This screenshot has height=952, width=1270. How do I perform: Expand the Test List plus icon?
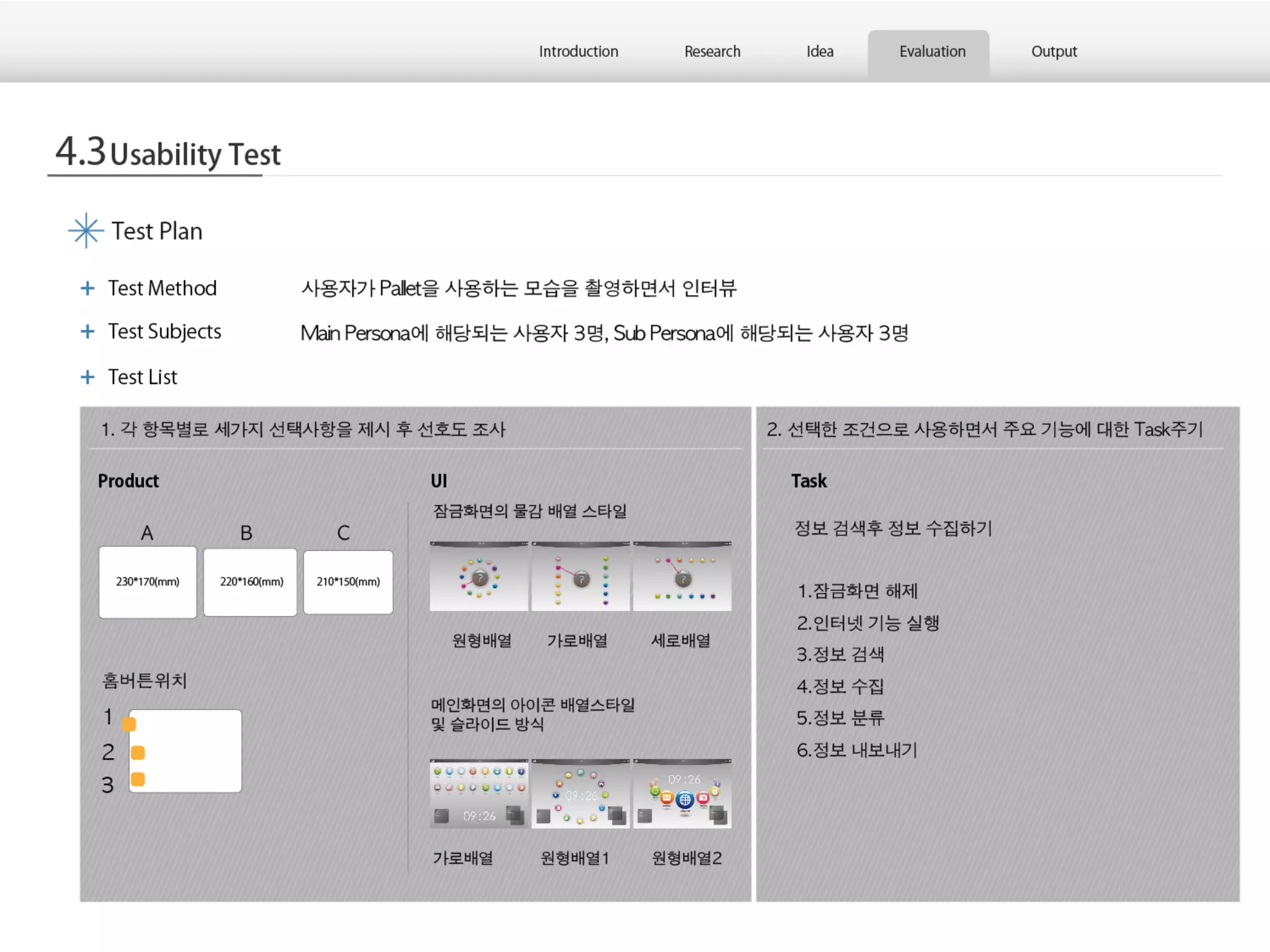pyautogui.click(x=87, y=377)
